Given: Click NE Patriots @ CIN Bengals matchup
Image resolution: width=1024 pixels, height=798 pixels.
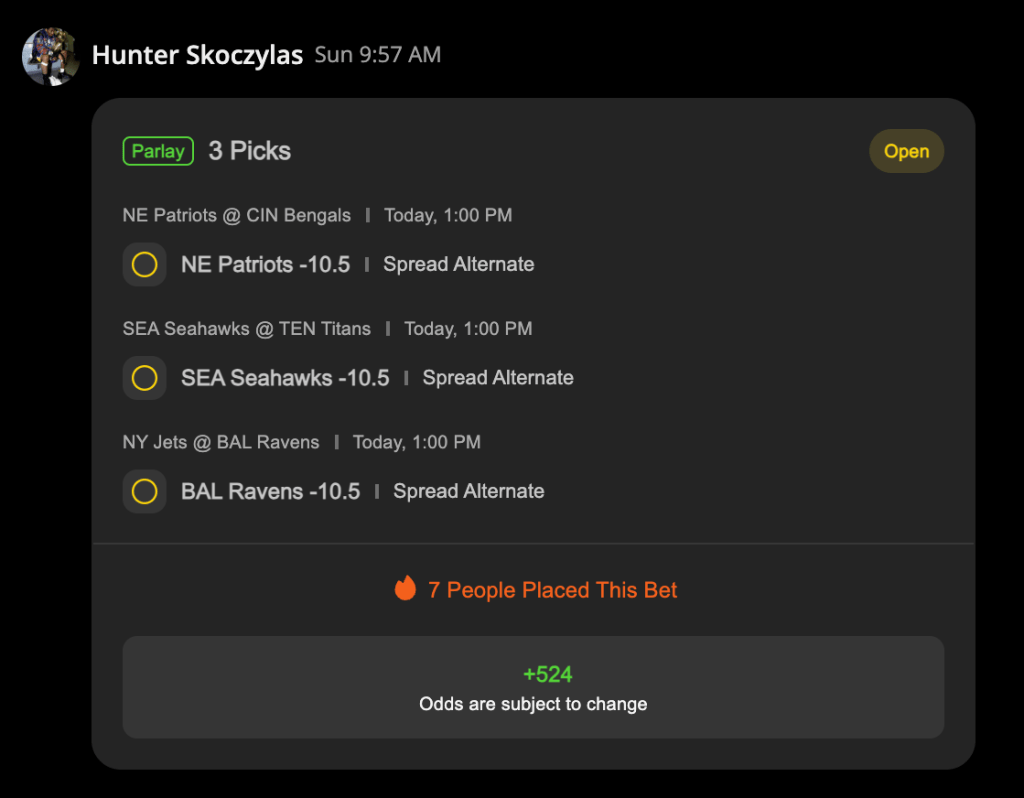Looking at the screenshot, I should pos(237,215).
